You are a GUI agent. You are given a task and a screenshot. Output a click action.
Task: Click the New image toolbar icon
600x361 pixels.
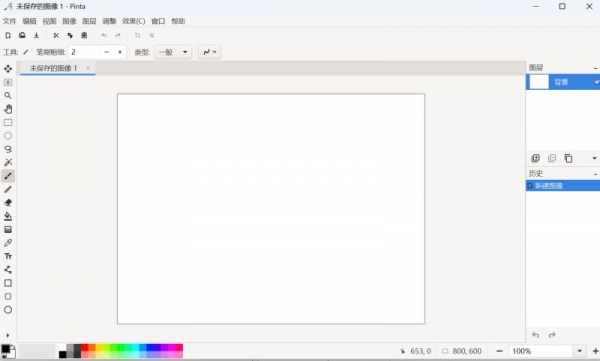point(8,35)
